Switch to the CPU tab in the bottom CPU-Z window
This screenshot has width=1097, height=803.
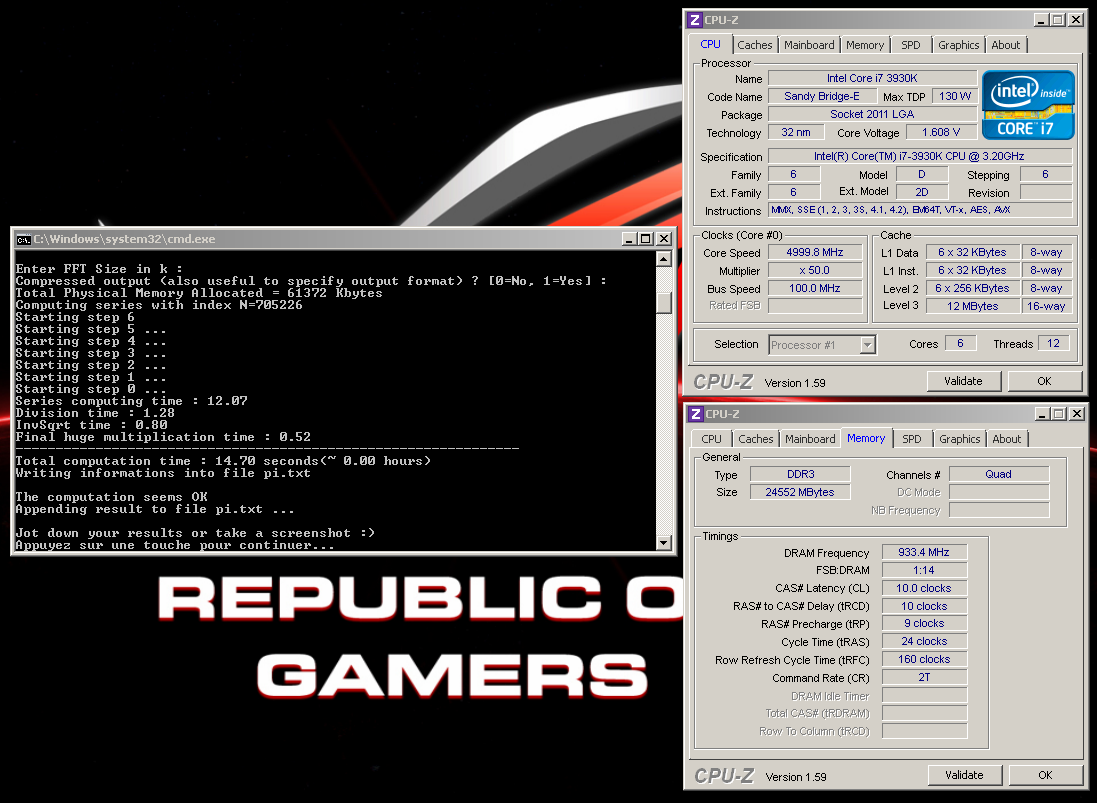[x=711, y=439]
